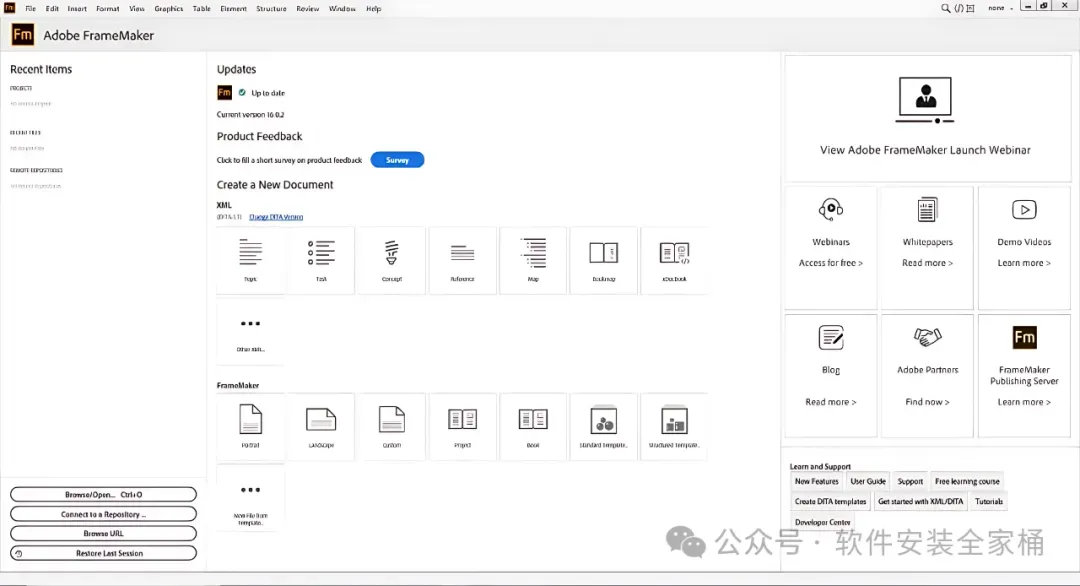Open the Free learning course link
The width and height of the screenshot is (1080, 586).
click(967, 481)
